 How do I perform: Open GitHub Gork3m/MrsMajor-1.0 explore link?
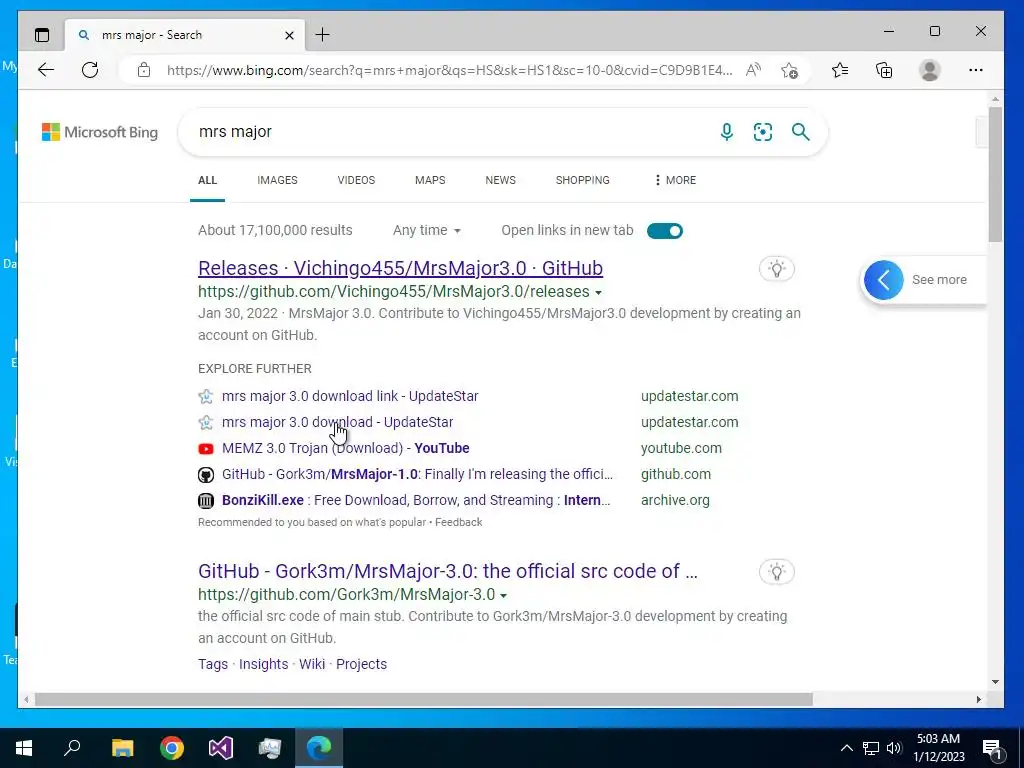tap(417, 475)
